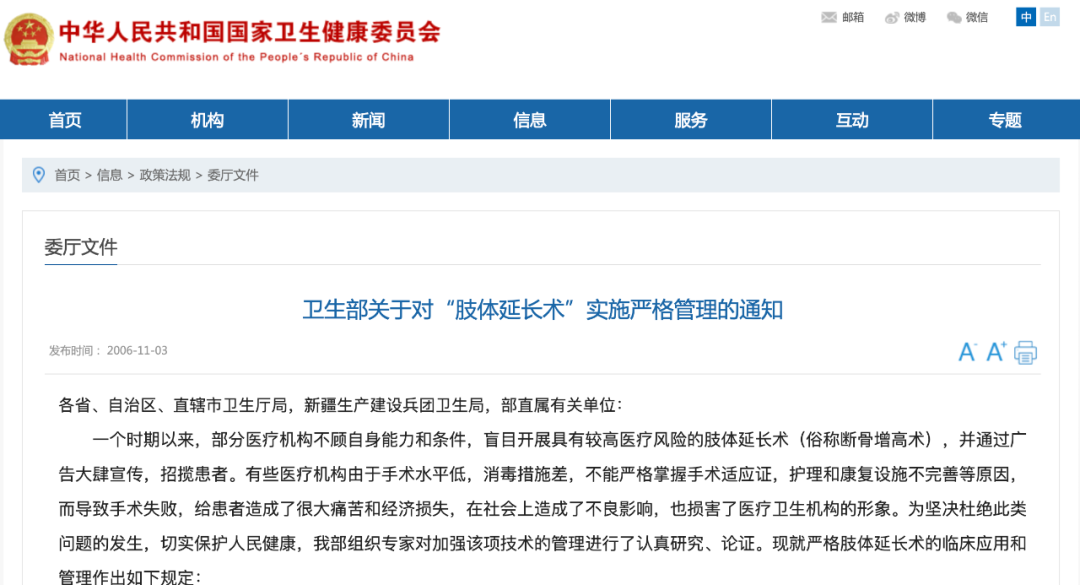This screenshot has height=585, width=1080.
Task: Click the WeChat icon in header
Action: point(954,17)
